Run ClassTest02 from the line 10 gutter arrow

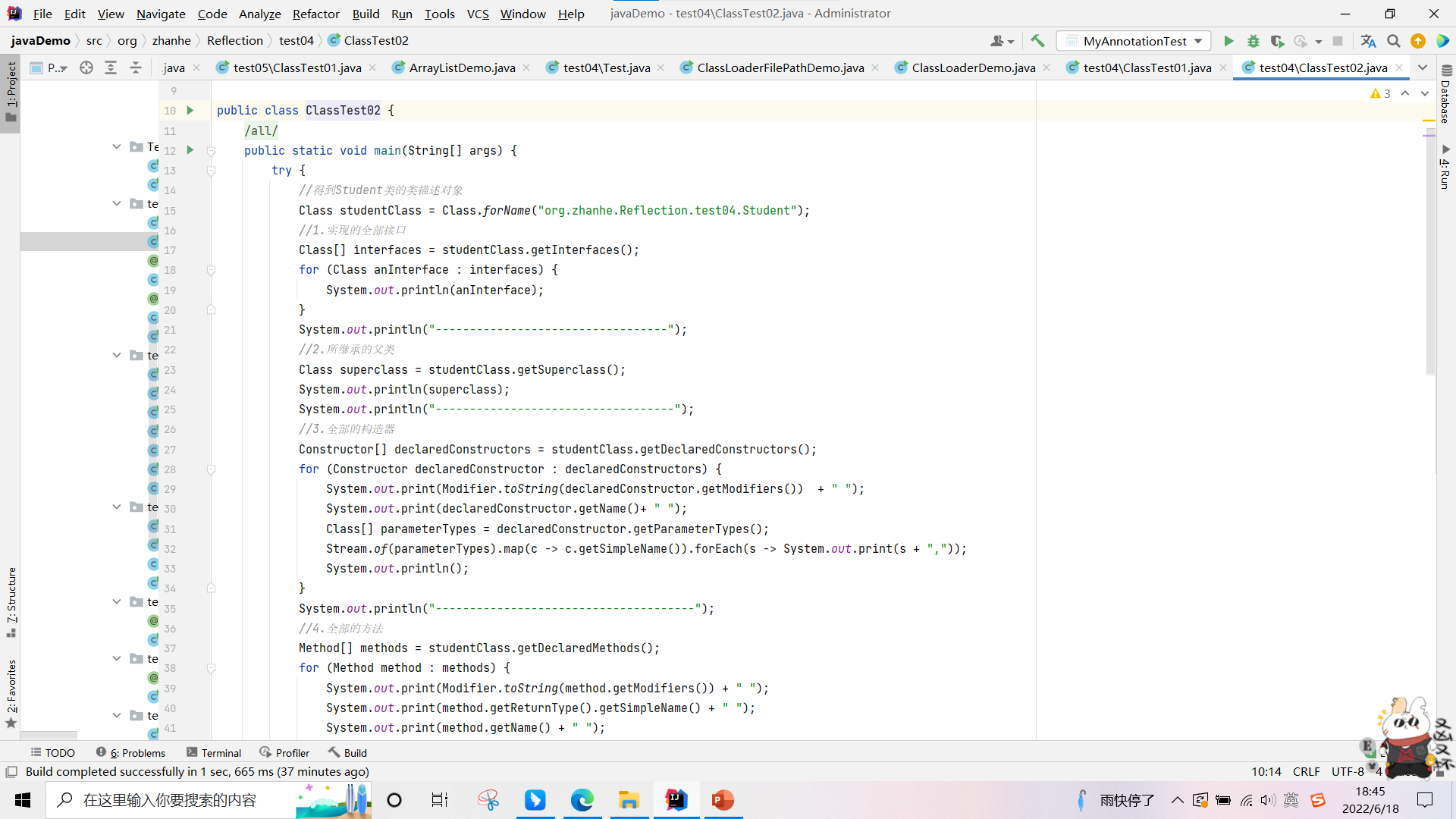click(190, 110)
